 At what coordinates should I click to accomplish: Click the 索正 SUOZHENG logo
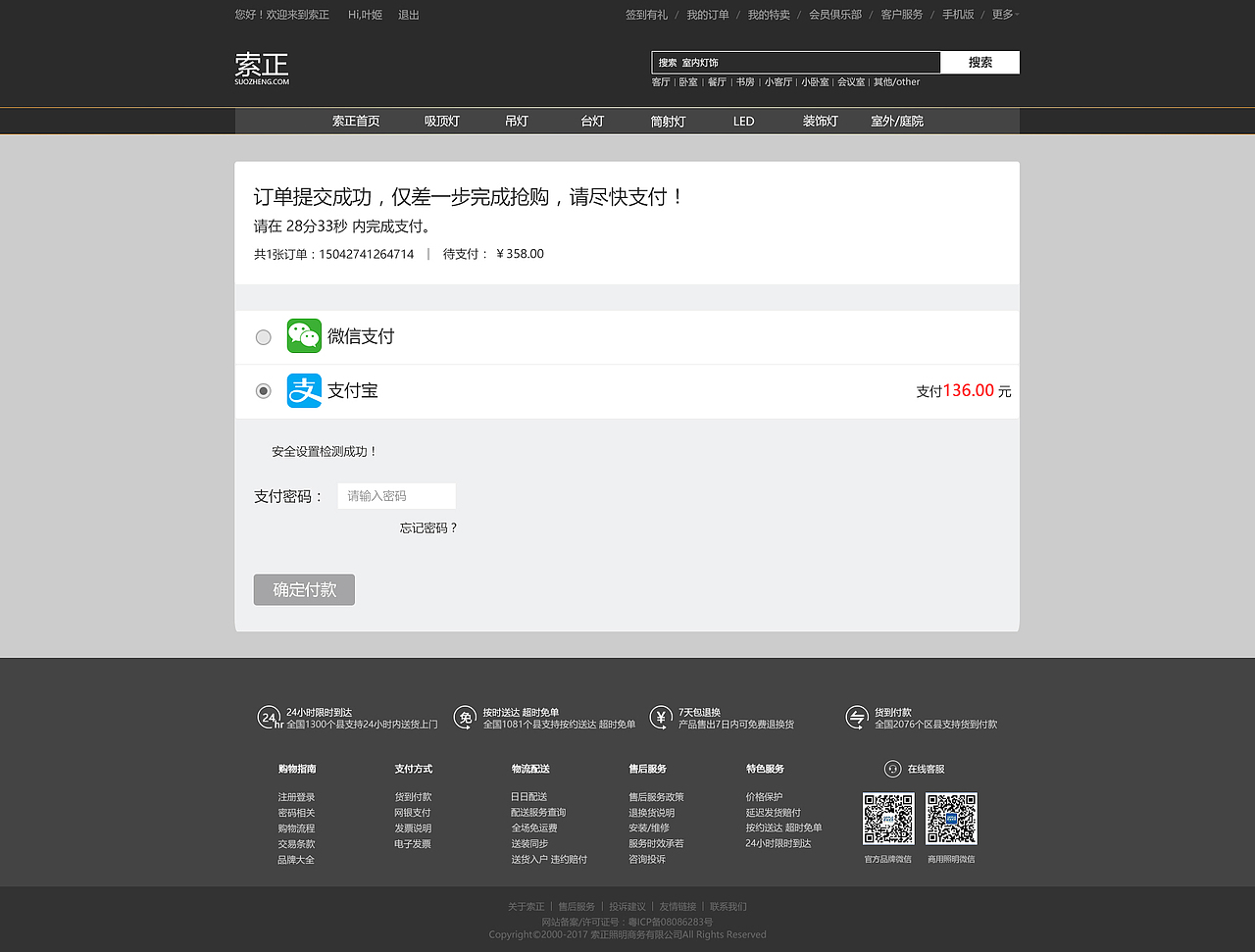259,68
